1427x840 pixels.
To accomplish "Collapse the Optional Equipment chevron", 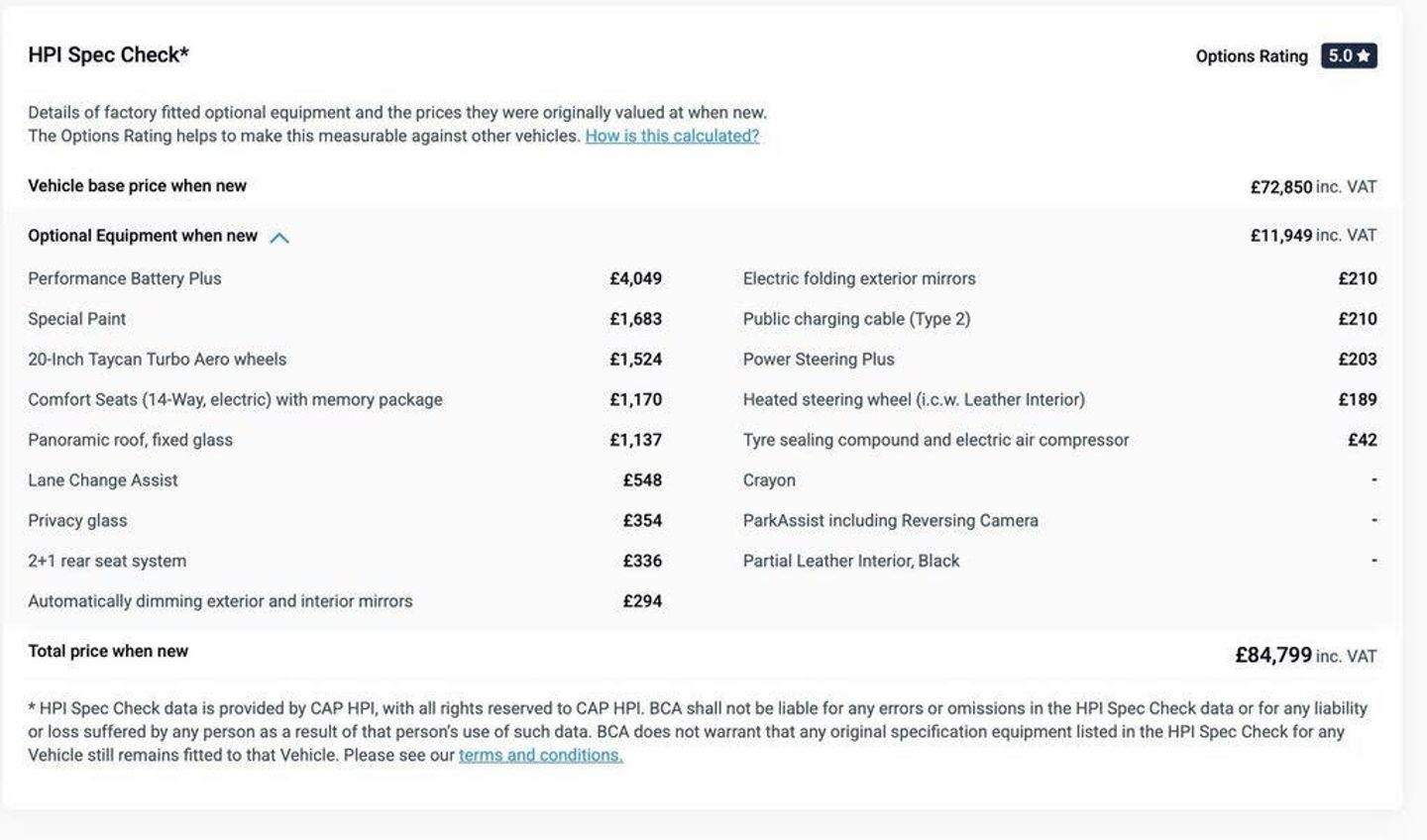I will pyautogui.click(x=279, y=238).
